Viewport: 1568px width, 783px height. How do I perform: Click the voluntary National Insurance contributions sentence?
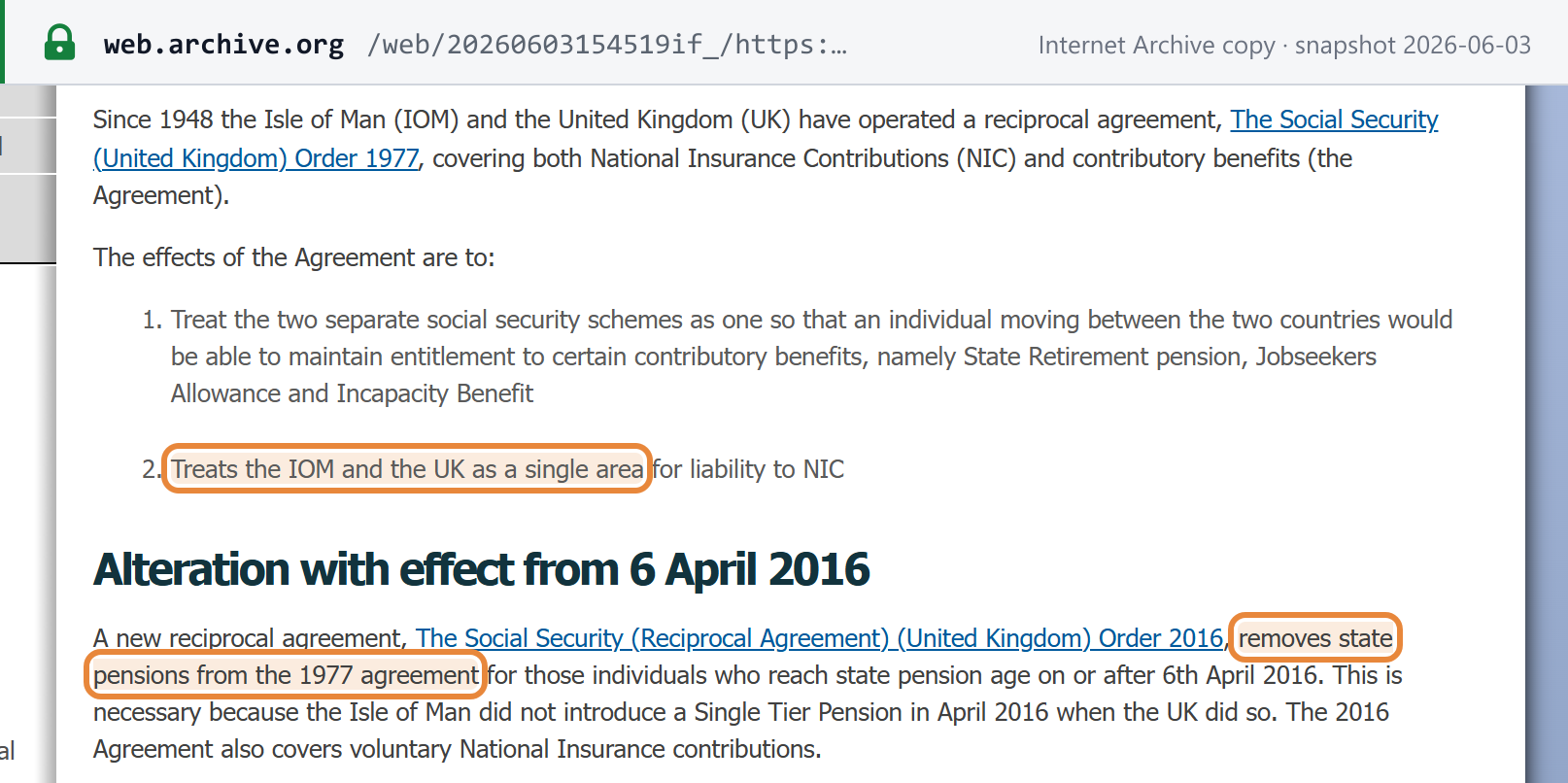click(x=458, y=749)
